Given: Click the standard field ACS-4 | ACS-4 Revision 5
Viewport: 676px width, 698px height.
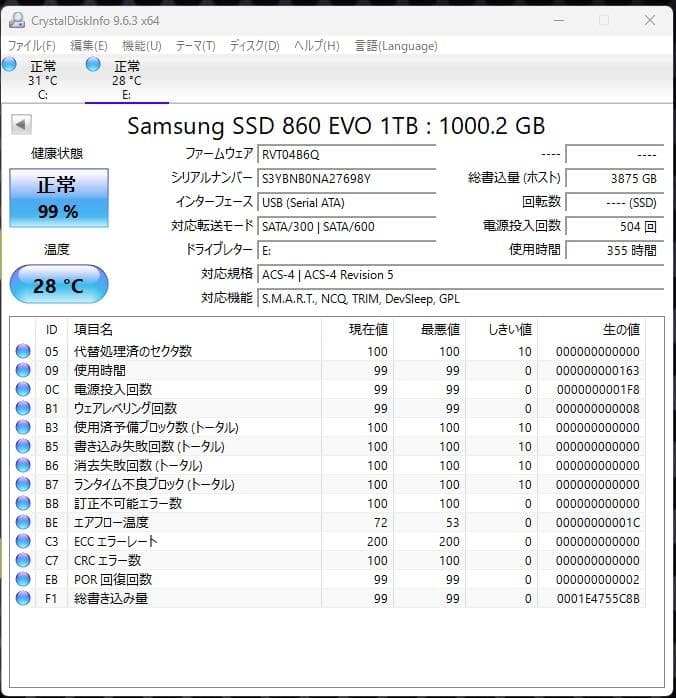Looking at the screenshot, I should click(461, 275).
